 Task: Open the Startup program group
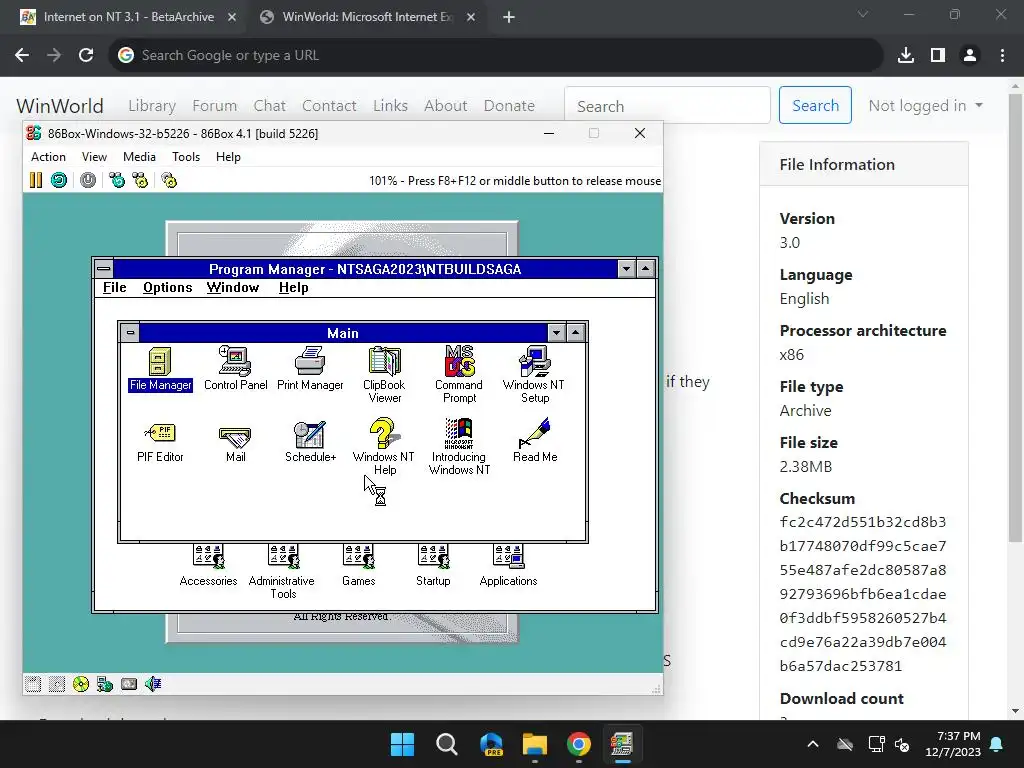click(433, 566)
